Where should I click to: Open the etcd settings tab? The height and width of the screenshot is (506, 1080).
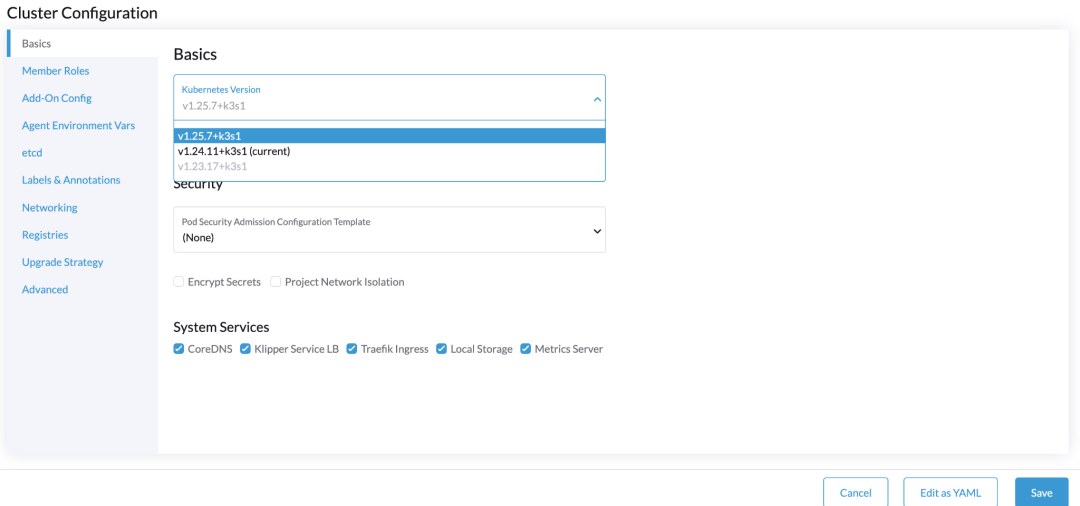pos(32,153)
